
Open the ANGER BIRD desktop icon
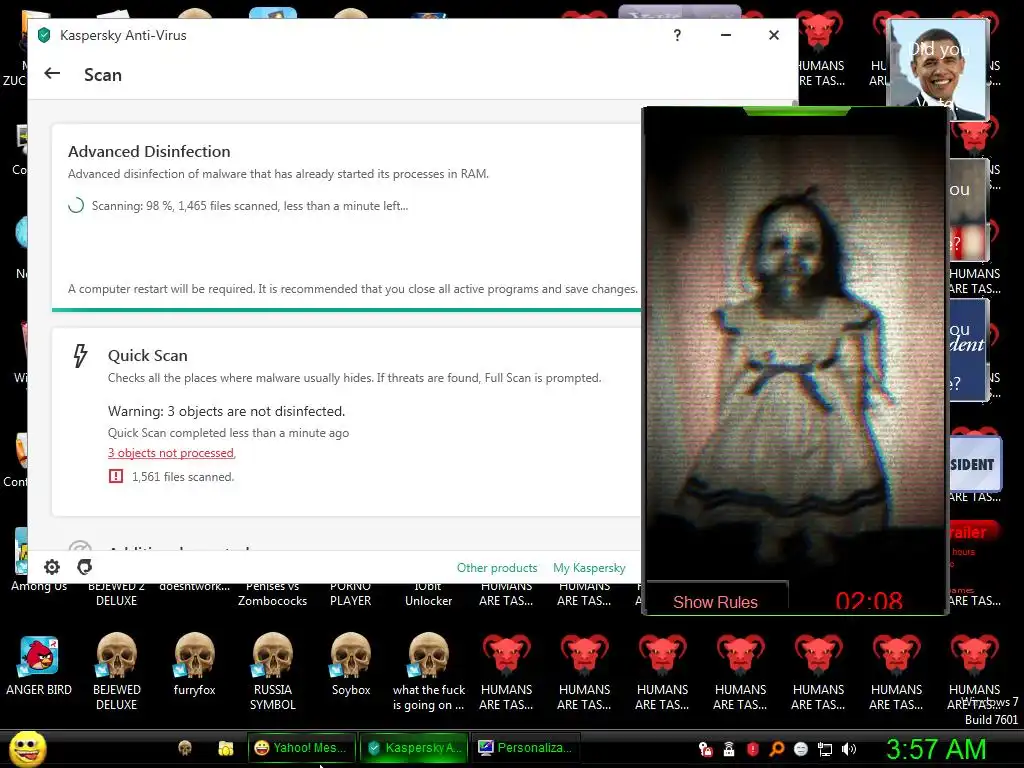(39, 656)
